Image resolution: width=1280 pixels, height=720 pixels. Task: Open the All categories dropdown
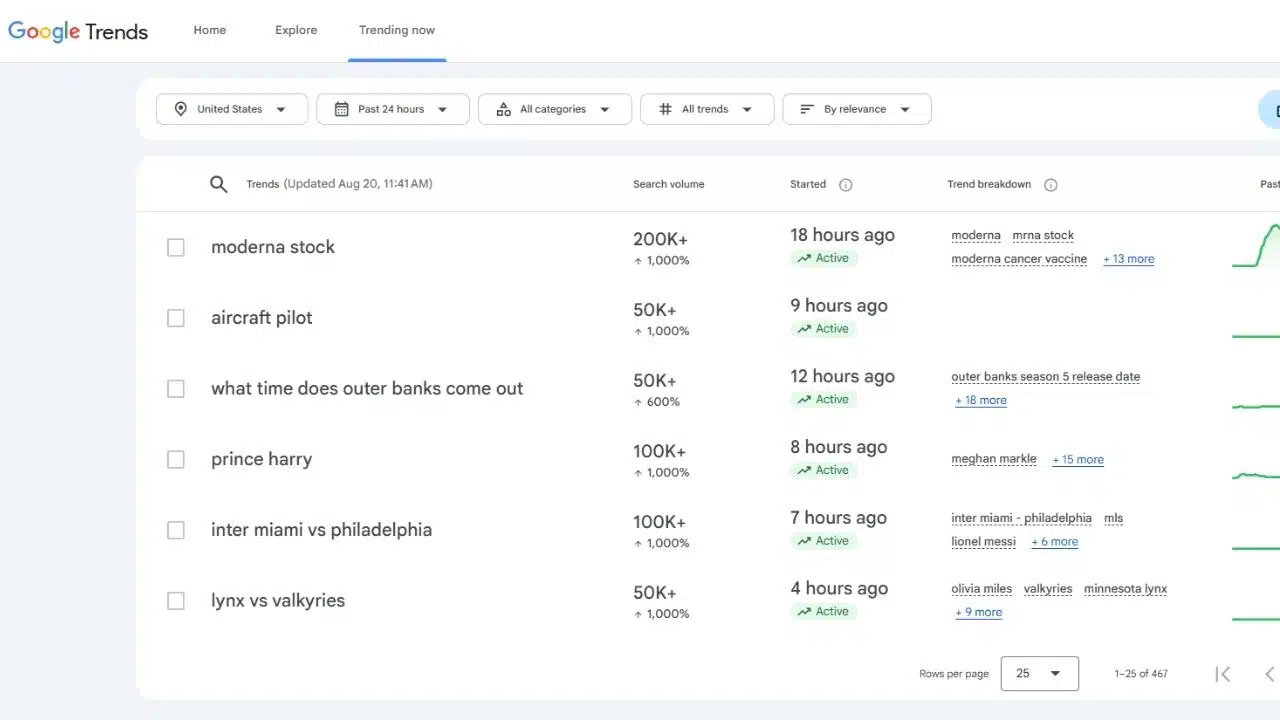pyautogui.click(x=555, y=109)
